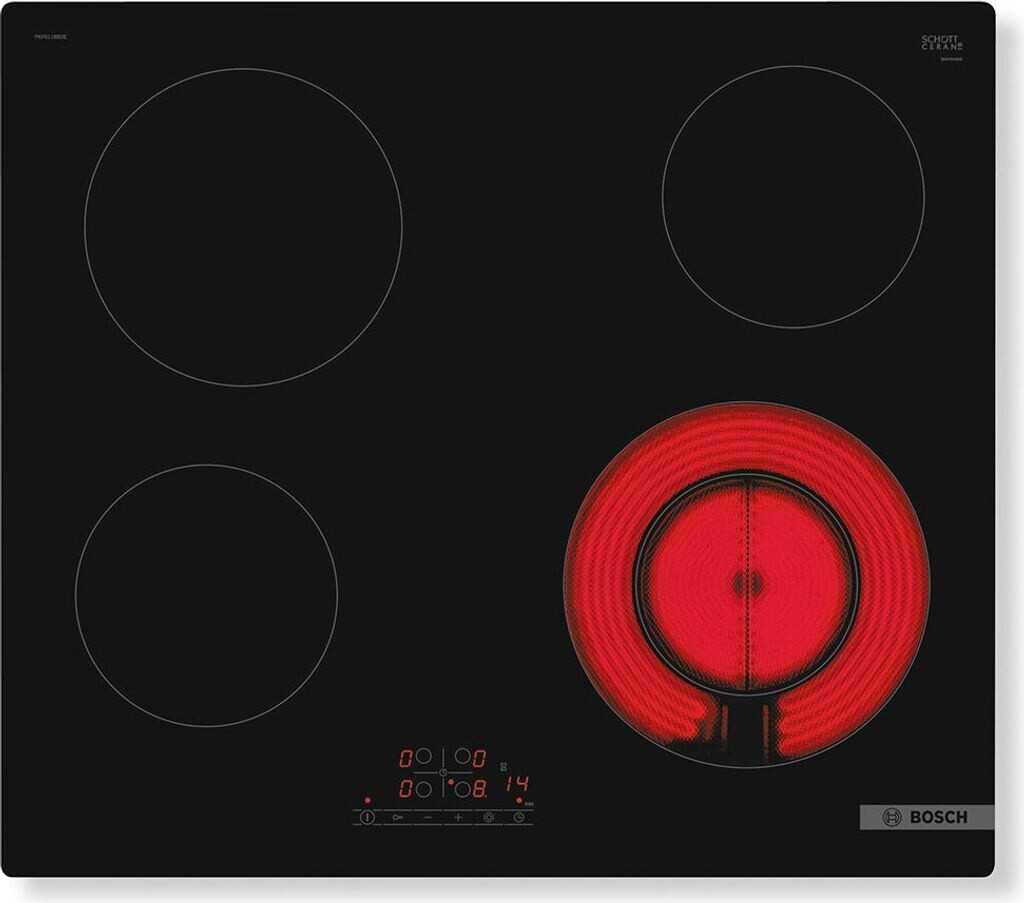Tap the child lock key symbol
The image size is (1024, 903).
pos(398,818)
